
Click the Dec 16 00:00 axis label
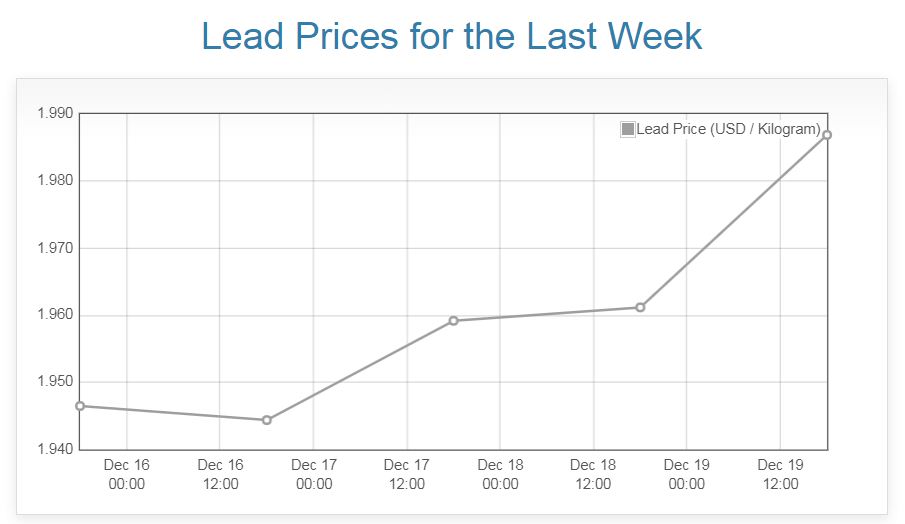click(127, 474)
